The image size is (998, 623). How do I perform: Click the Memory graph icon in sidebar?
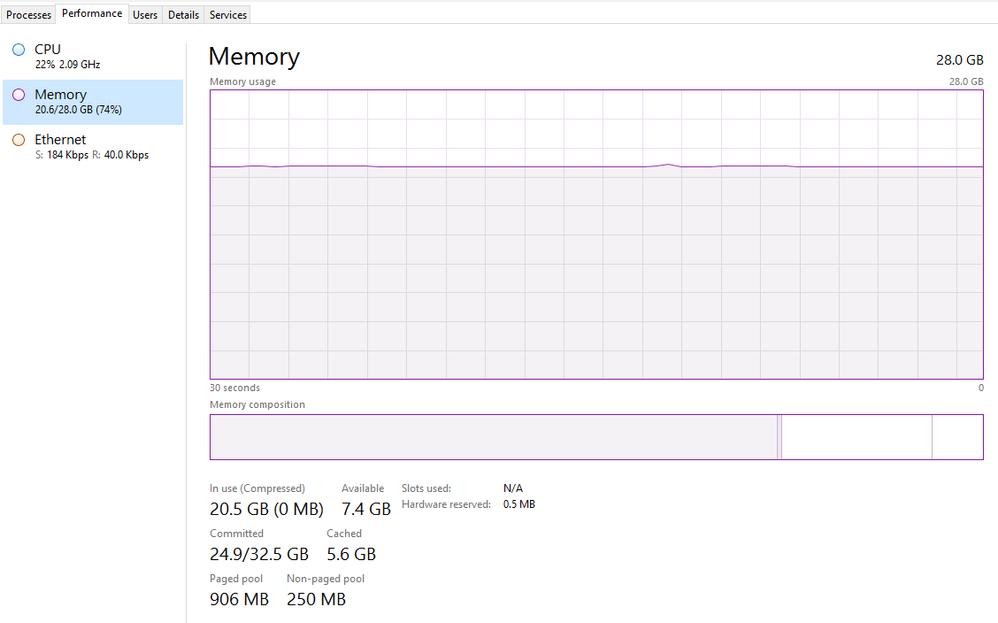click(18, 94)
